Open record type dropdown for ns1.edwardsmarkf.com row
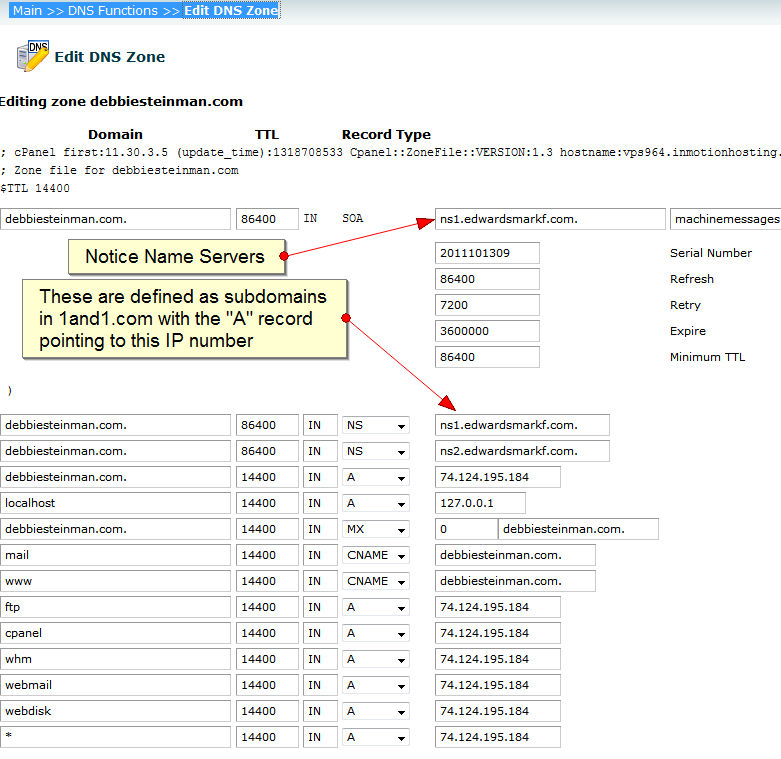 [x=376, y=425]
